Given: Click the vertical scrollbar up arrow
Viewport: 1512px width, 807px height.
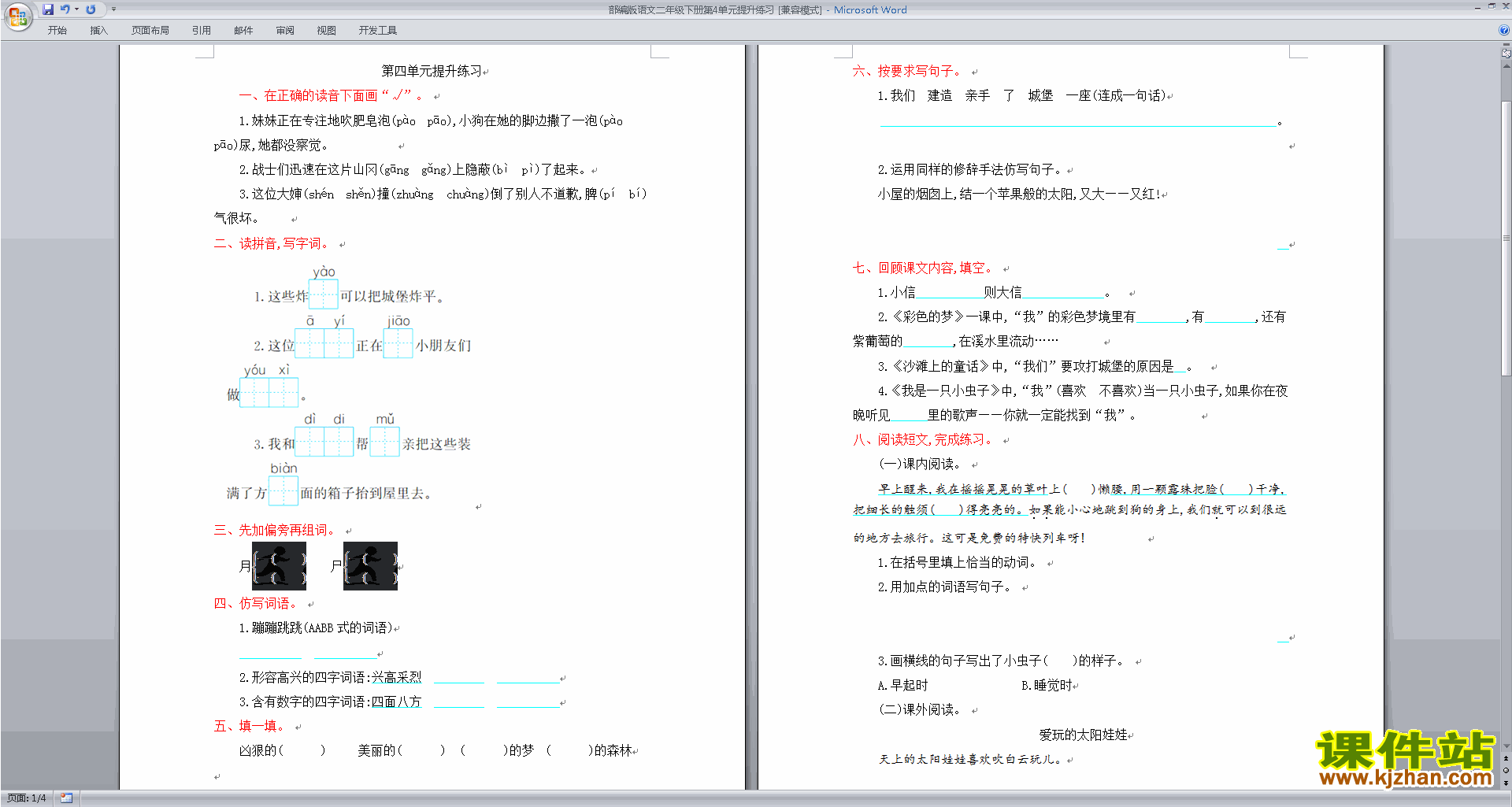Looking at the screenshot, I should (x=1506, y=66).
